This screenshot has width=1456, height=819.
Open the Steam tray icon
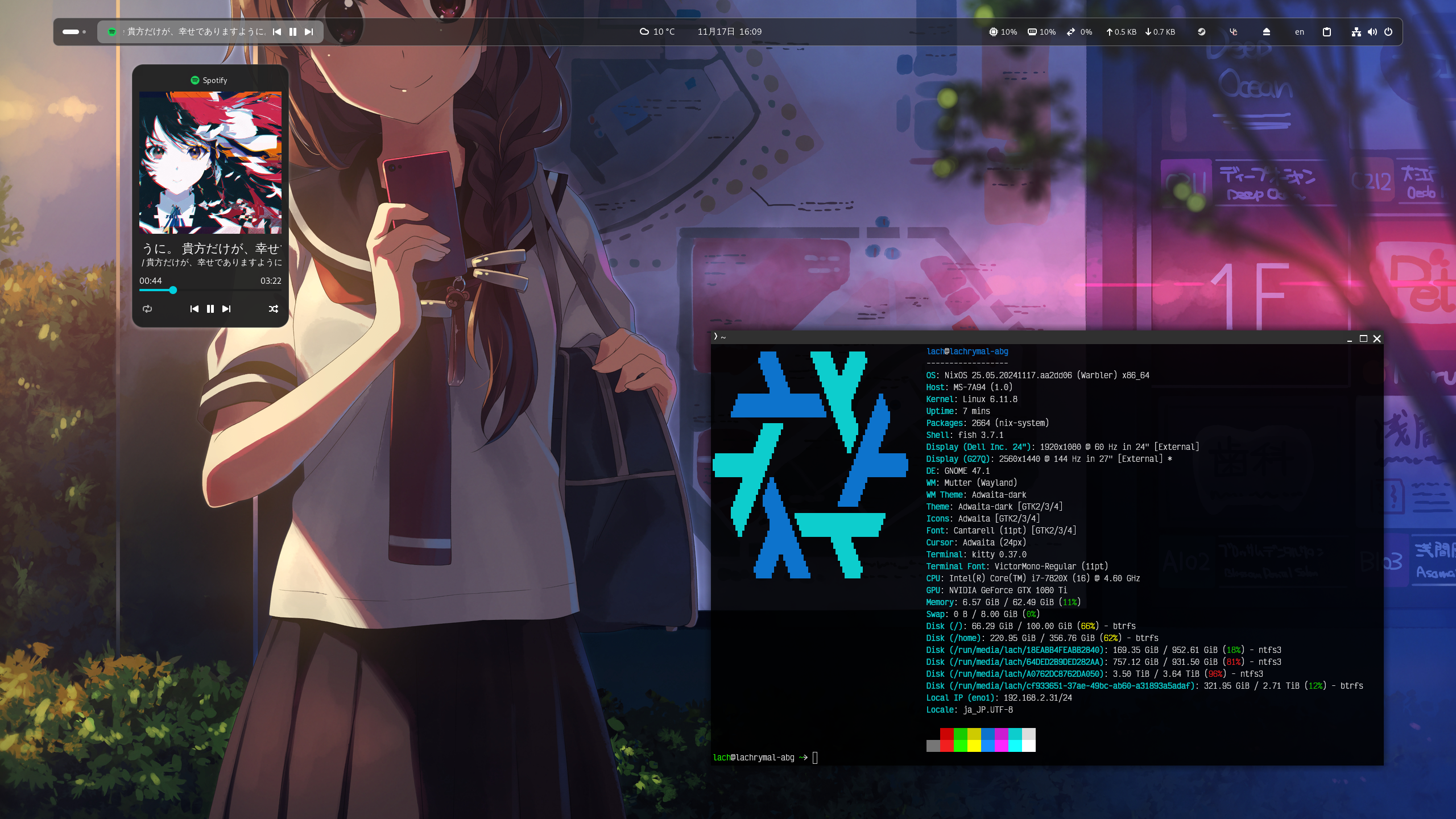(x=1202, y=32)
